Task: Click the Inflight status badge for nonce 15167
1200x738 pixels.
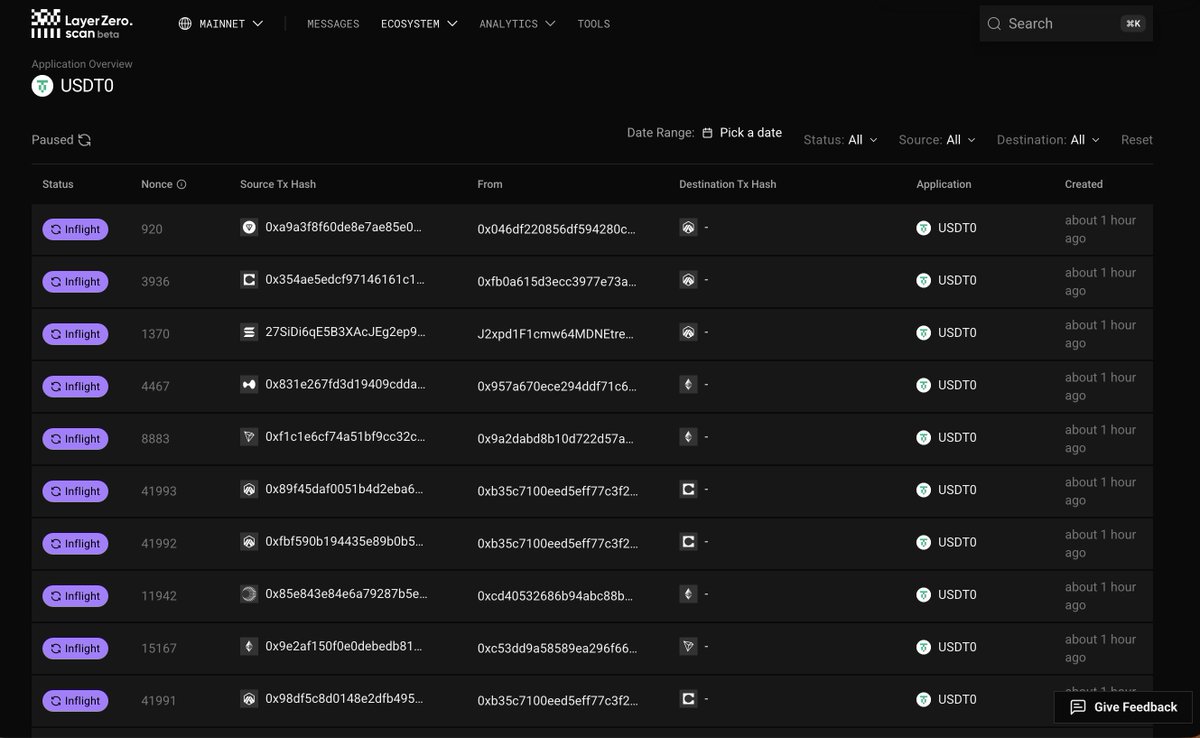Action: (x=74, y=648)
